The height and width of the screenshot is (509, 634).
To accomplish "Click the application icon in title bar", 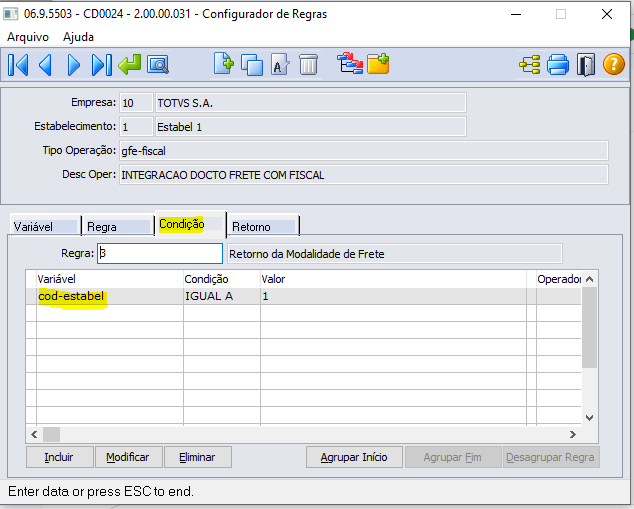I will pyautogui.click(x=11, y=14).
